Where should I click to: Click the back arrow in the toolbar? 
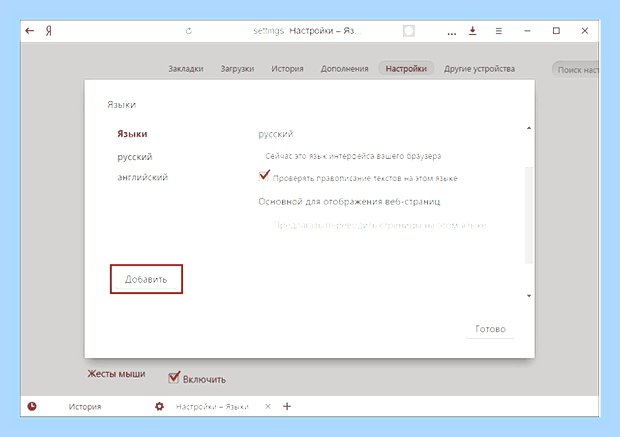[x=30, y=31]
